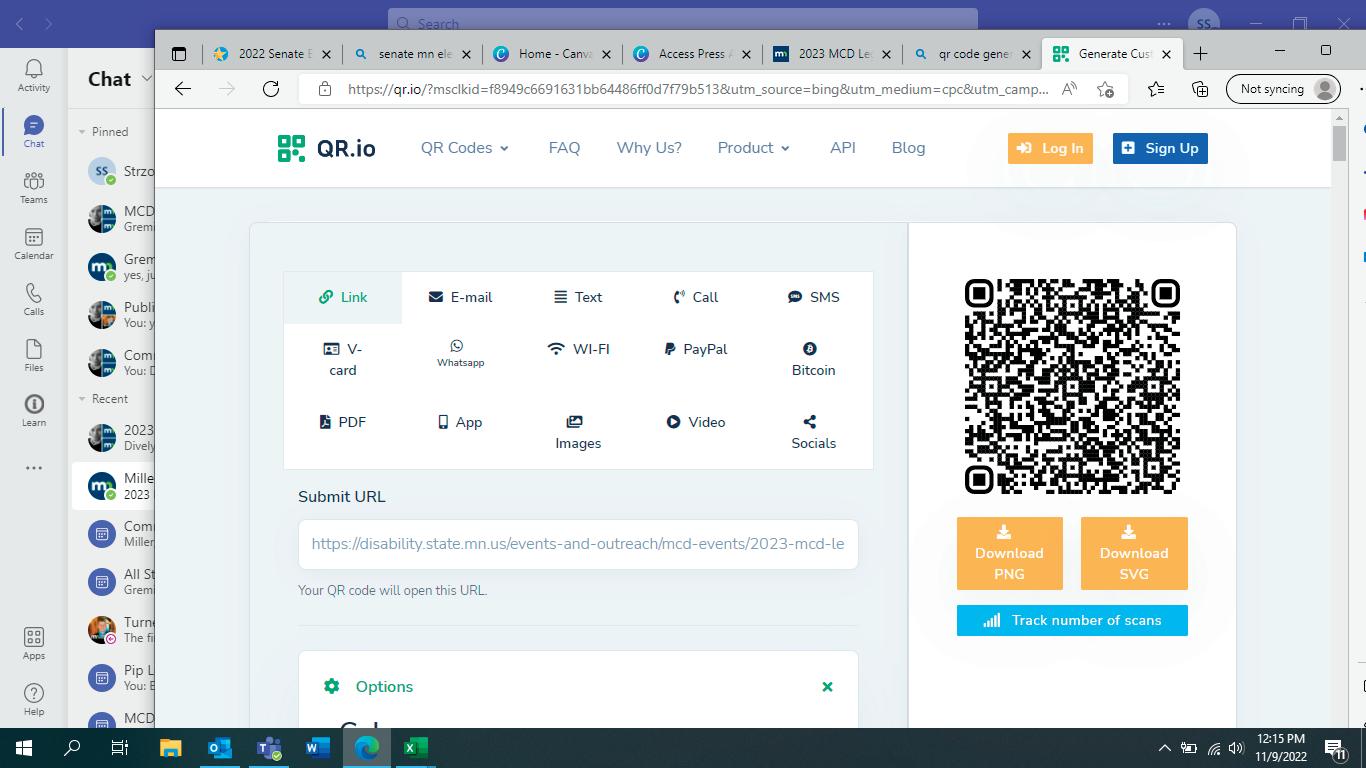The width and height of the screenshot is (1366, 768).
Task: Open Help in the Teams sidebar
Action: [34, 699]
